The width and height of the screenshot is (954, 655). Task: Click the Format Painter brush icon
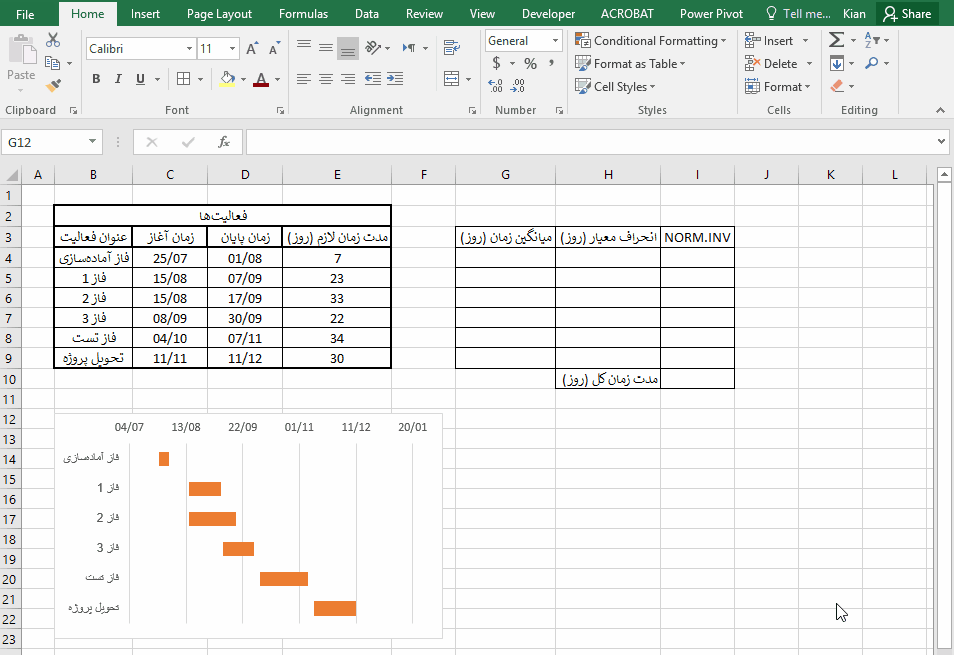[x=53, y=86]
